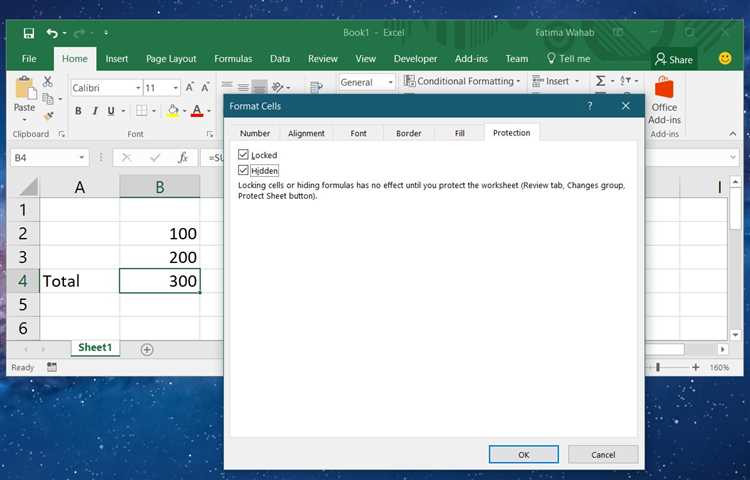This screenshot has width=750, height=480.
Task: Open the Calibri font name dropdown
Action: [x=138, y=88]
